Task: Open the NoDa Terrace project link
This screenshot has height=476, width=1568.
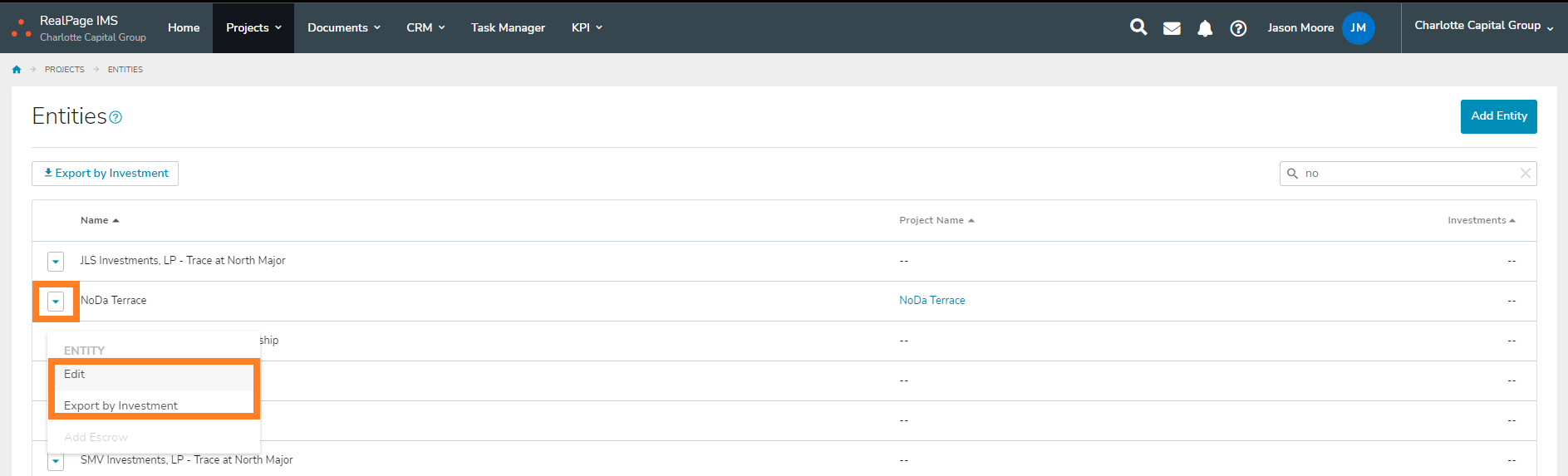Action: pyautogui.click(x=931, y=301)
